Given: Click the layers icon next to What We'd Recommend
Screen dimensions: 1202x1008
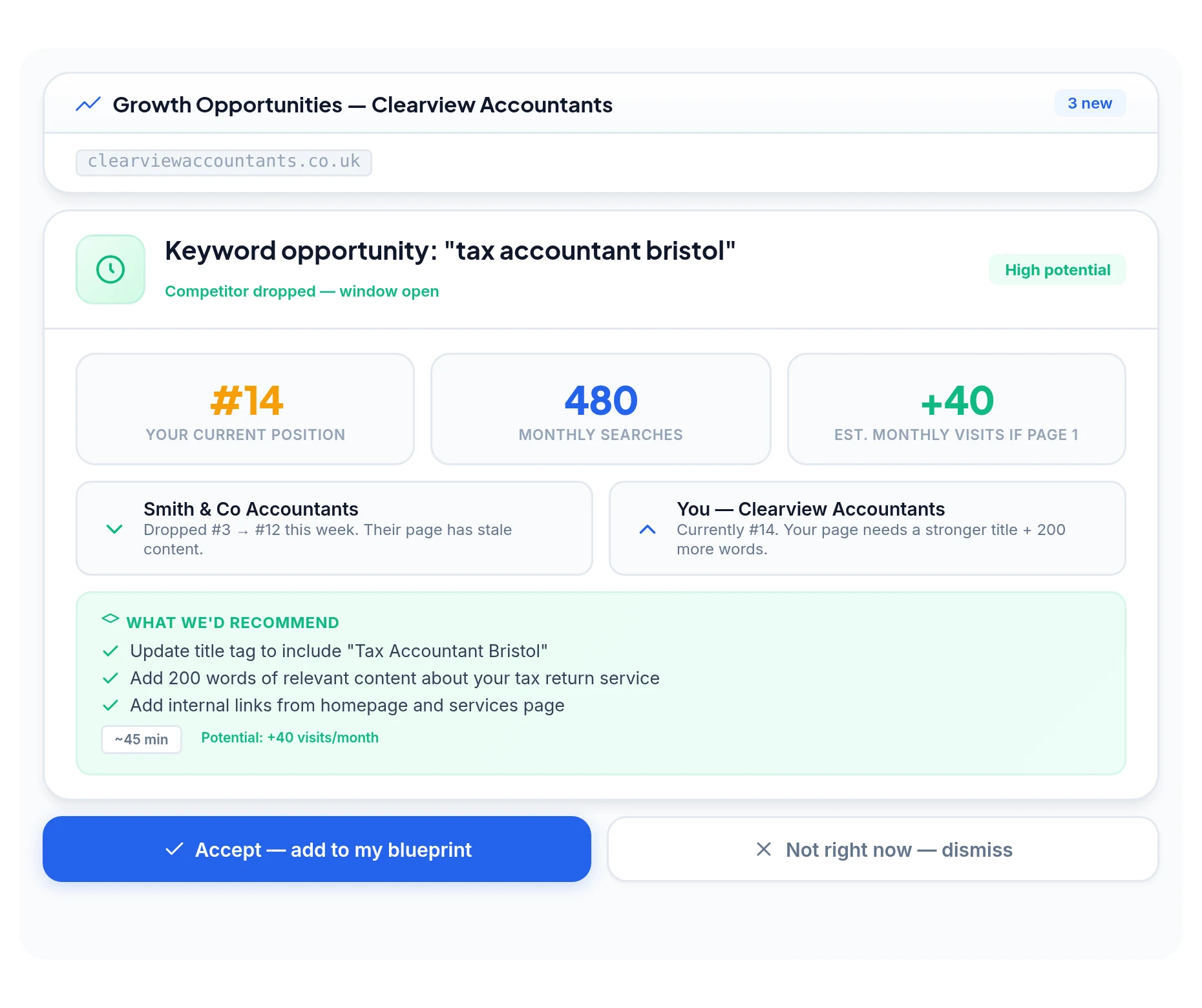Looking at the screenshot, I should click(111, 618).
